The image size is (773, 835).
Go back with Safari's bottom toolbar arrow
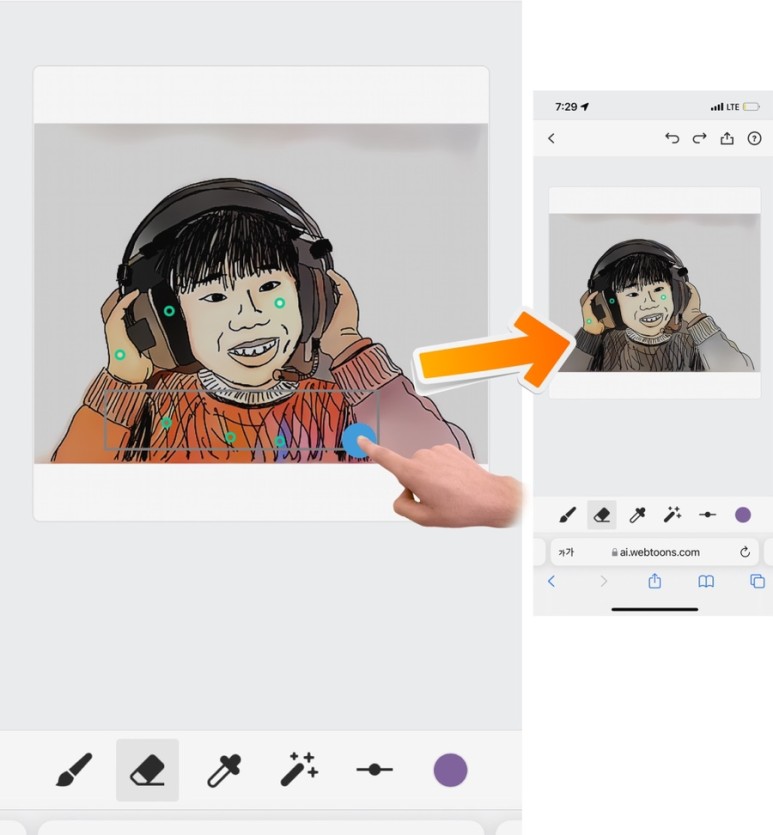[552, 581]
